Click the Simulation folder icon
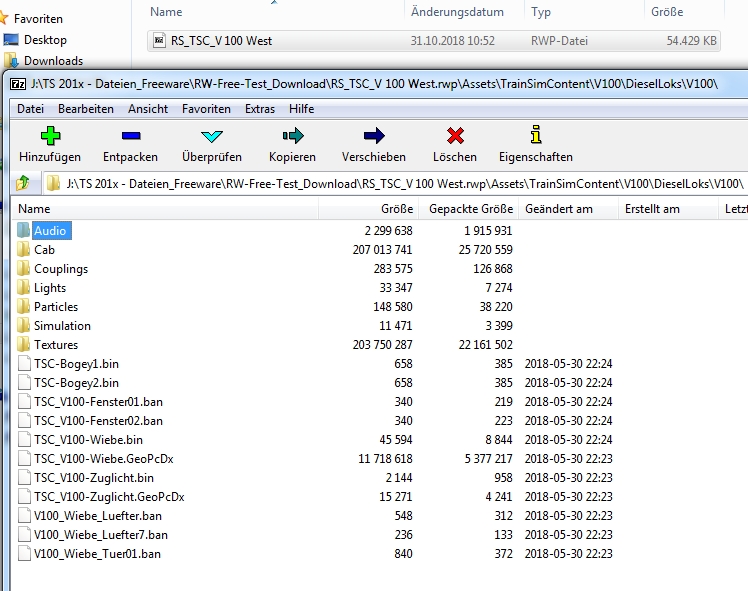This screenshot has width=748, height=591. tap(23, 326)
